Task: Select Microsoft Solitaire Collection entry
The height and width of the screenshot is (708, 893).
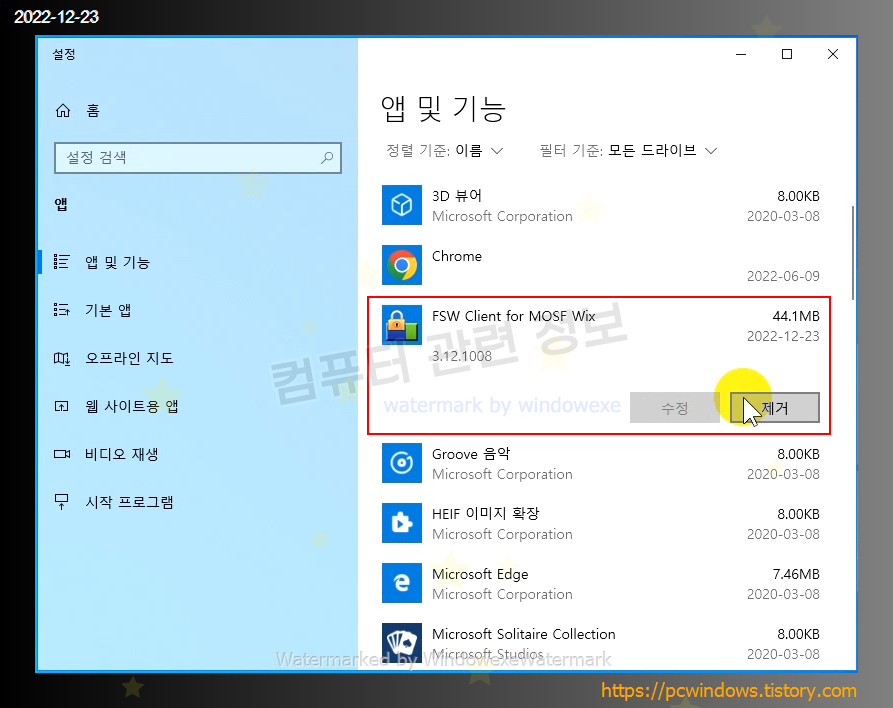Action: 600,643
